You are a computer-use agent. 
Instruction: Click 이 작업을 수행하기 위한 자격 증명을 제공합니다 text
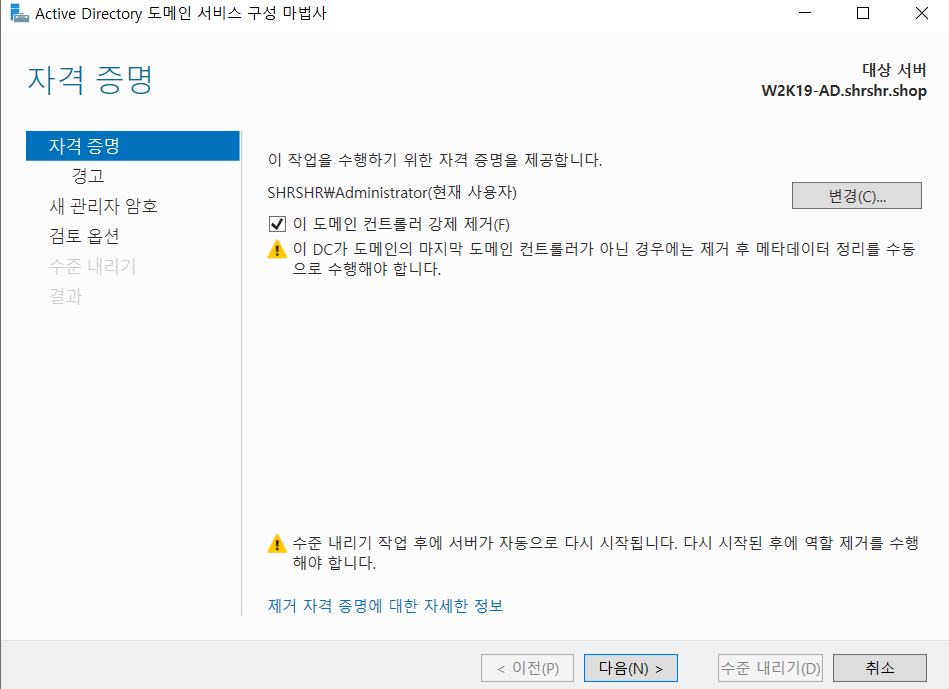435,160
